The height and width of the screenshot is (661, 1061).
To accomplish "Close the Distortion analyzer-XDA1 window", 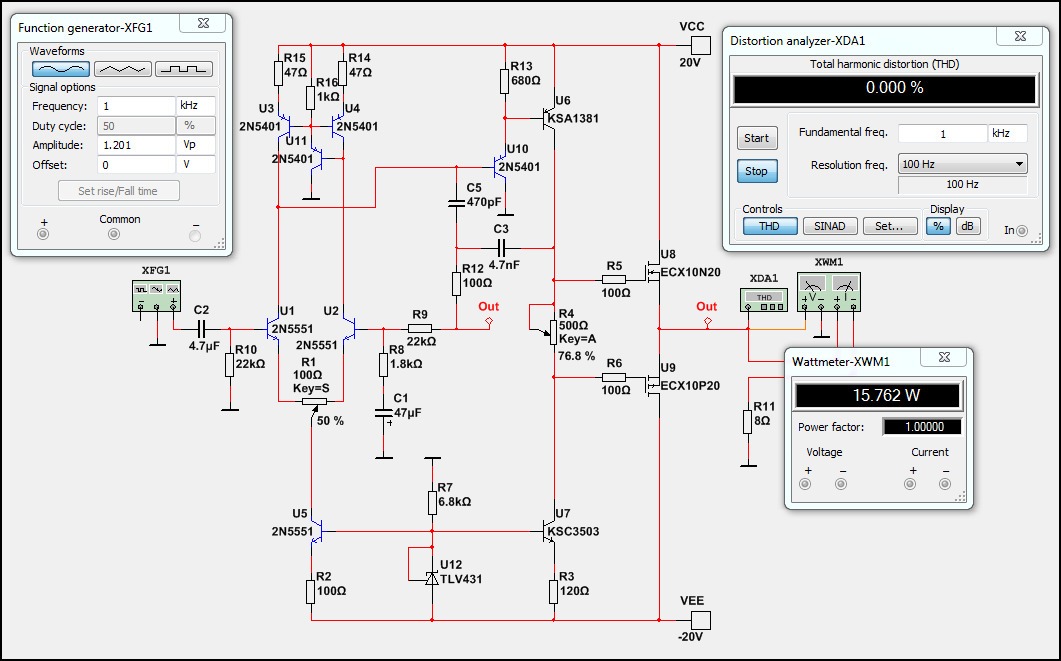I will (x=1020, y=37).
